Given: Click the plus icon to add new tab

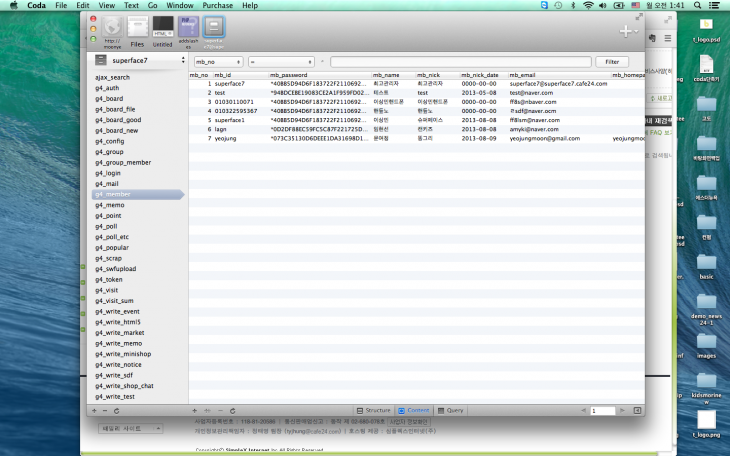Looking at the screenshot, I should [626, 31].
